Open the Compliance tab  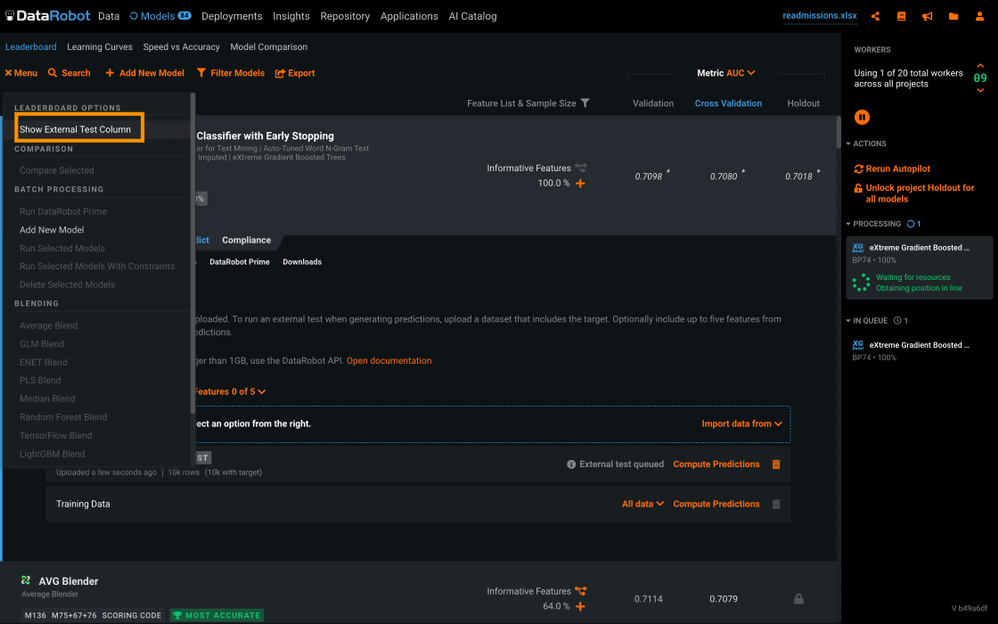(x=246, y=240)
